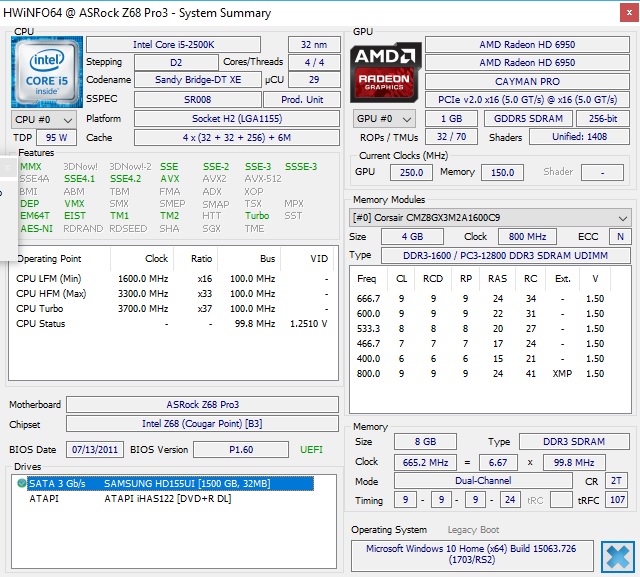Select the ATAPI iHAS122 DVD drive row

pos(130,499)
